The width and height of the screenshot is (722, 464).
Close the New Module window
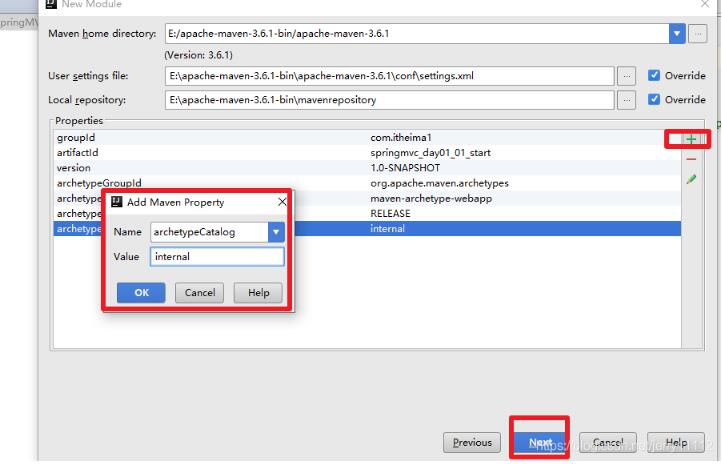705,4
